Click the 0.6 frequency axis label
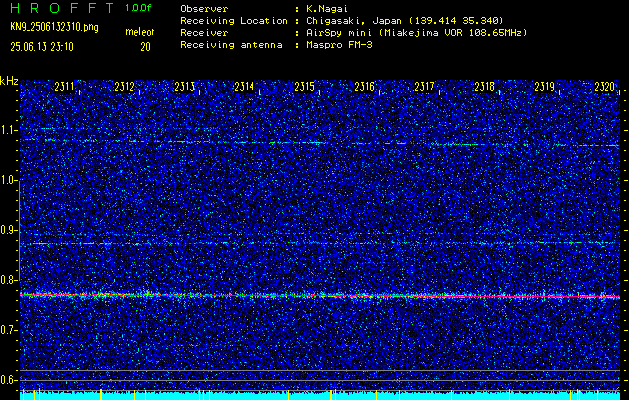Viewport: 629px width, 400px height. pos(8,380)
